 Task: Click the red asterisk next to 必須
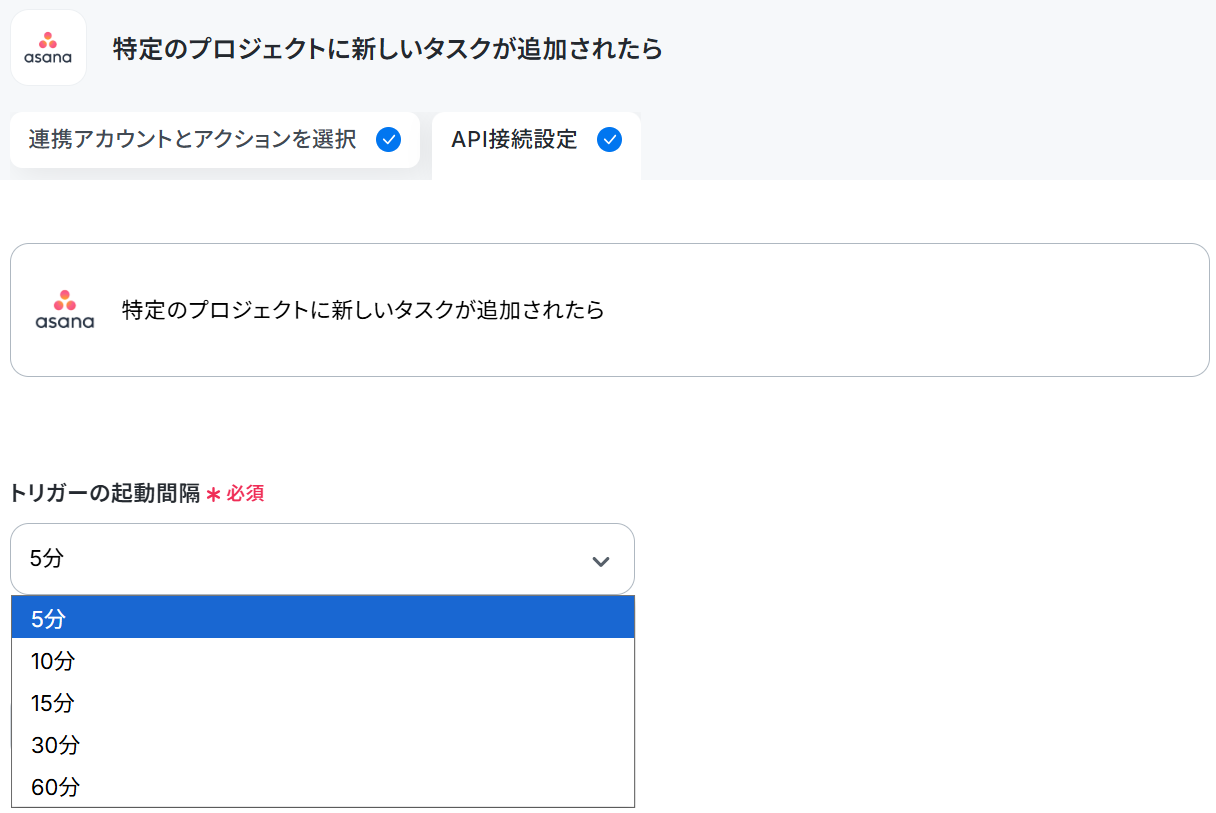[x=213, y=494]
